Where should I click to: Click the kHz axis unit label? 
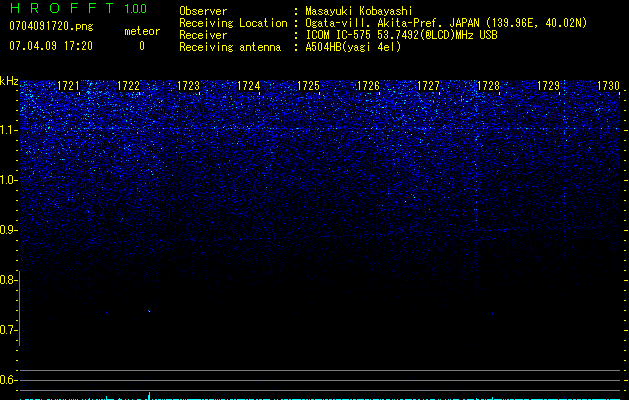pos(9,81)
